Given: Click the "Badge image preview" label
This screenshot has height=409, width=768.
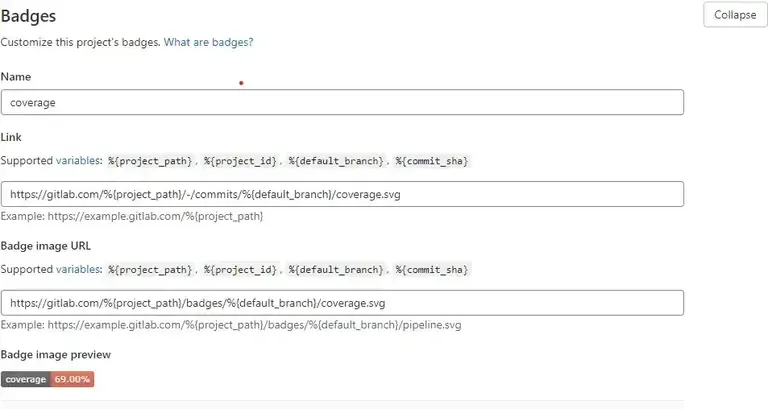Looking at the screenshot, I should click(x=56, y=354).
